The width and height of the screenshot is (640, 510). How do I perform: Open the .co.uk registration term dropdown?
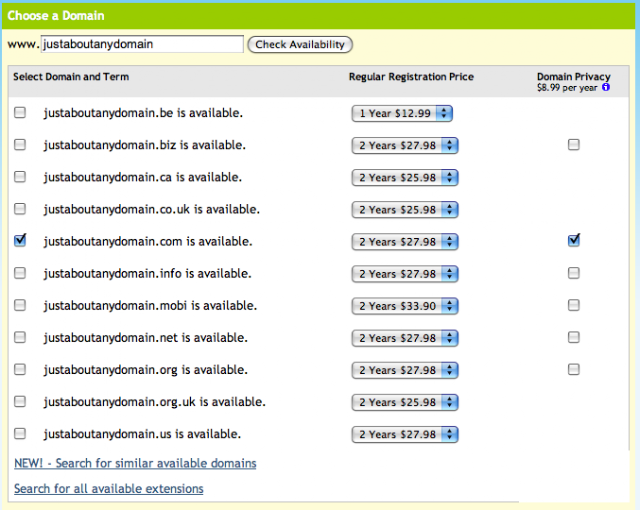405,210
